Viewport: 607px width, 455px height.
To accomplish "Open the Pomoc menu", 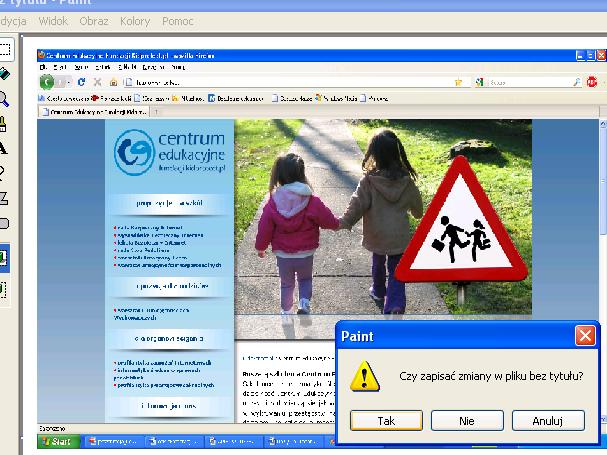I will point(178,21).
